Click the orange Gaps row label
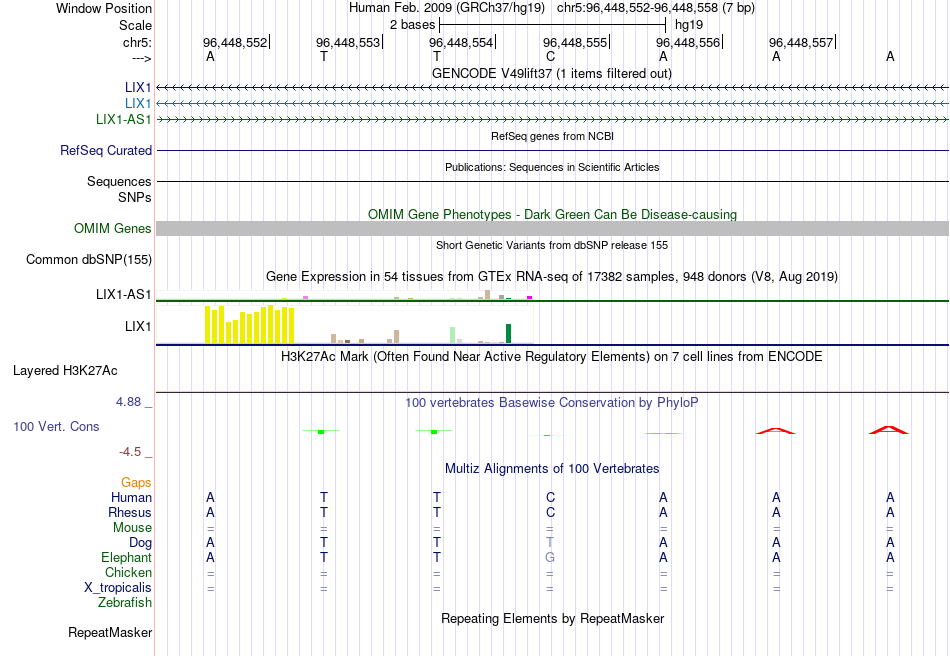 136,482
